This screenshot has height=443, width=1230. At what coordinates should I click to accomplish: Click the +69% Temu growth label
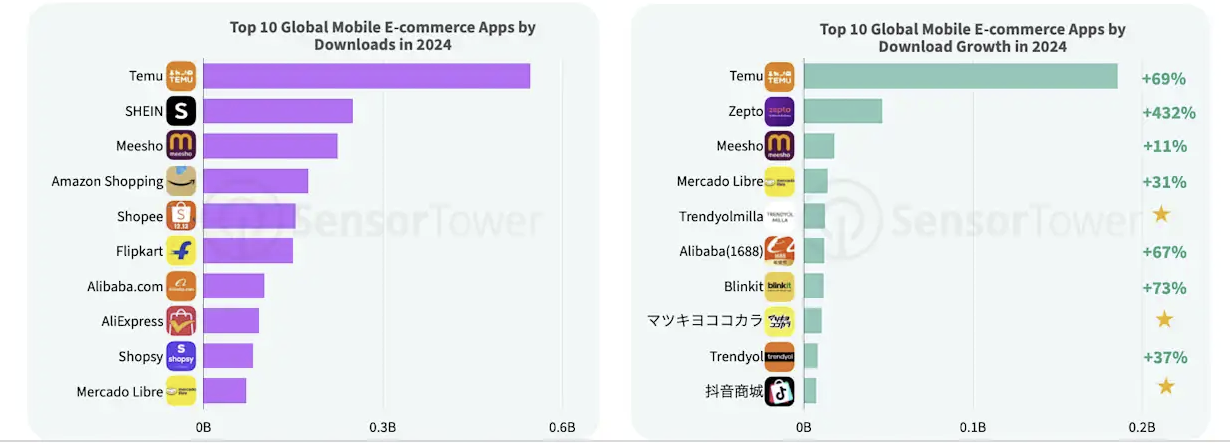point(1164,78)
